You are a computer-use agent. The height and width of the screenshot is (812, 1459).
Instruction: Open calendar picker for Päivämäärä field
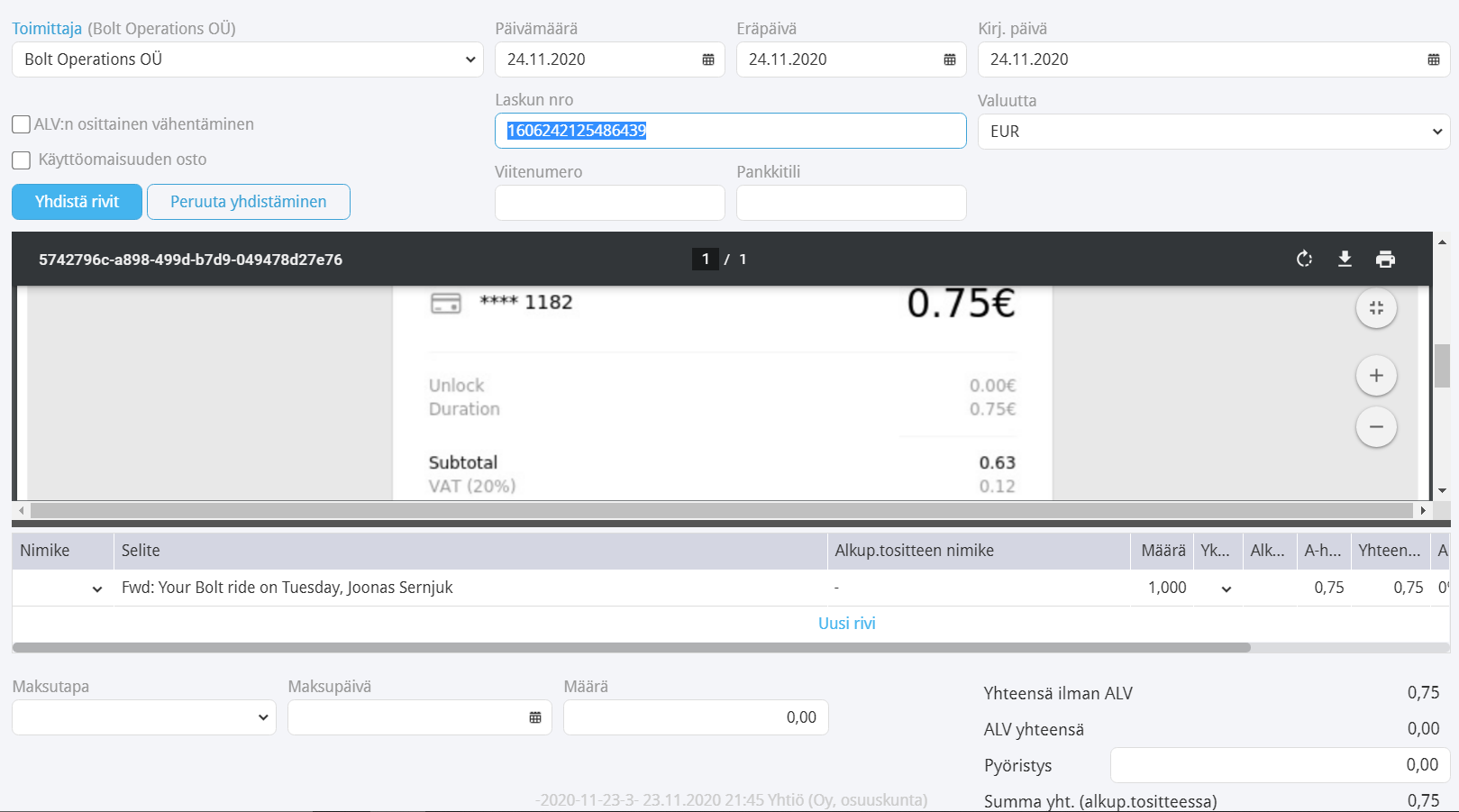(x=708, y=59)
